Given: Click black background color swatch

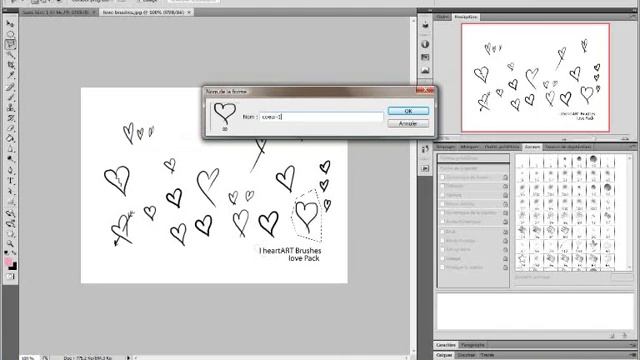Looking at the screenshot, I should point(13,267).
